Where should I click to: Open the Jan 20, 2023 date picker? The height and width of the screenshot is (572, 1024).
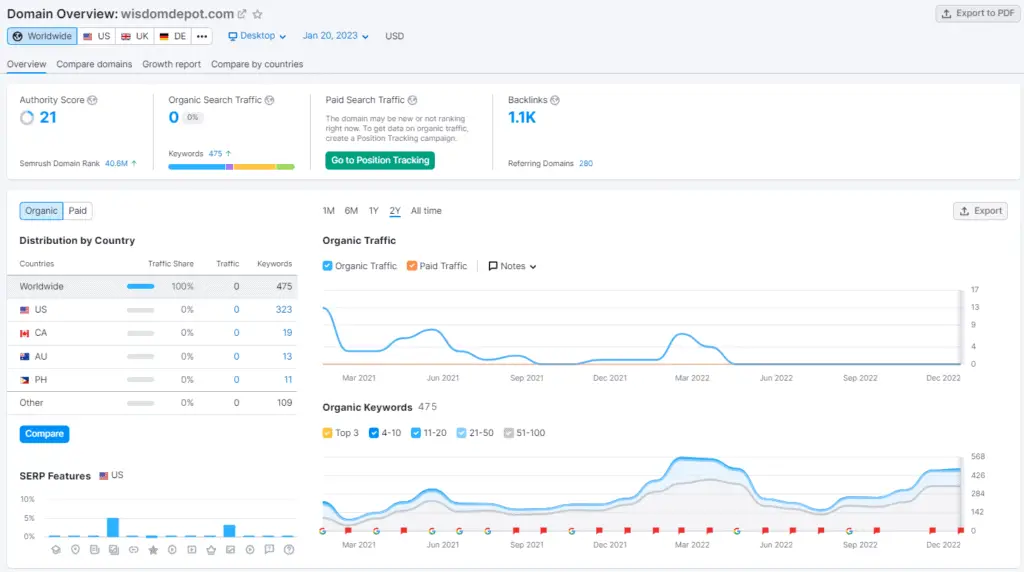(335, 36)
